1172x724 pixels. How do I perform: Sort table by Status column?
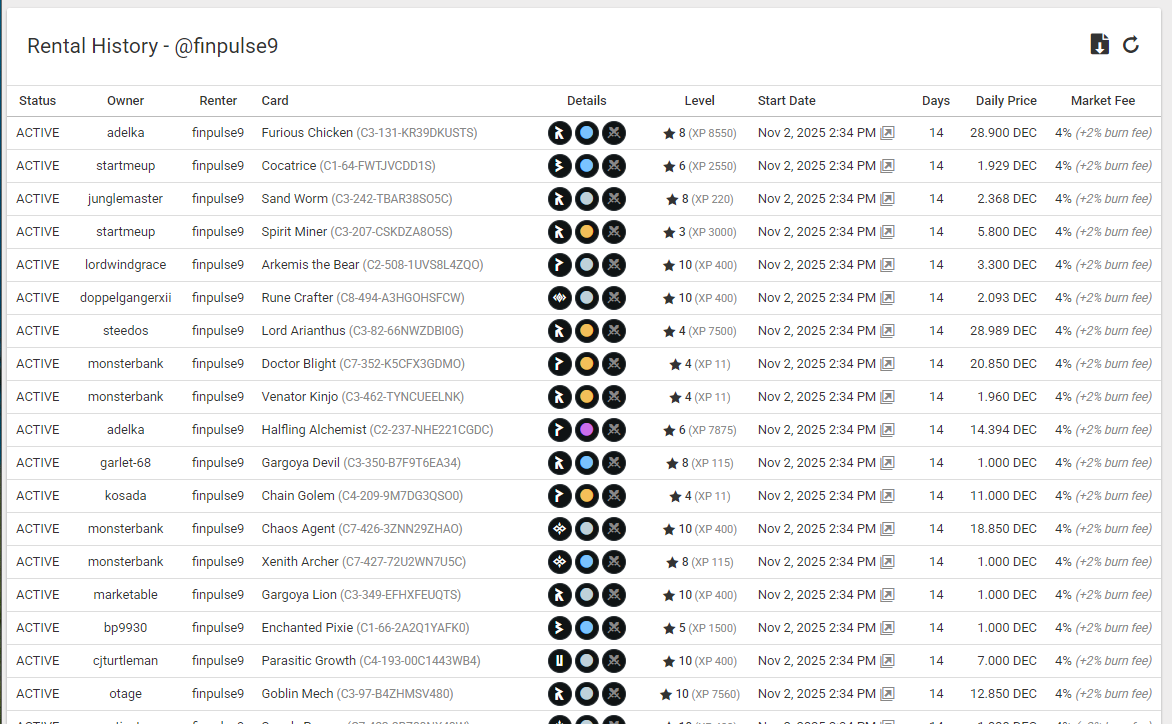[37, 101]
